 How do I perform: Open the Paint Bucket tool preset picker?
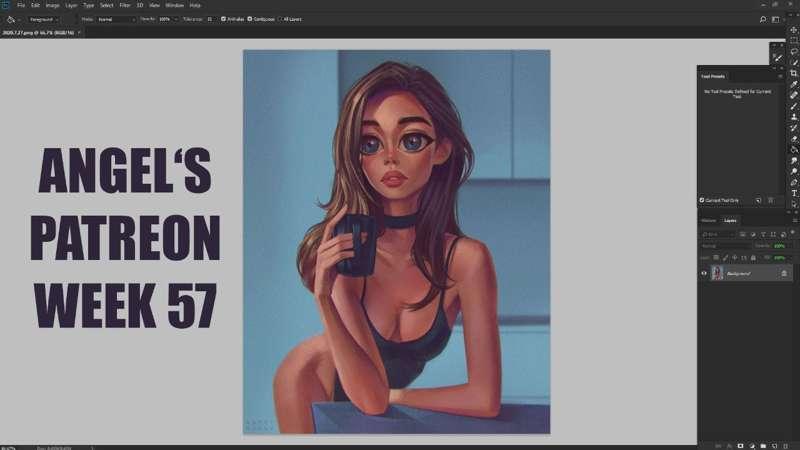click(x=13, y=19)
